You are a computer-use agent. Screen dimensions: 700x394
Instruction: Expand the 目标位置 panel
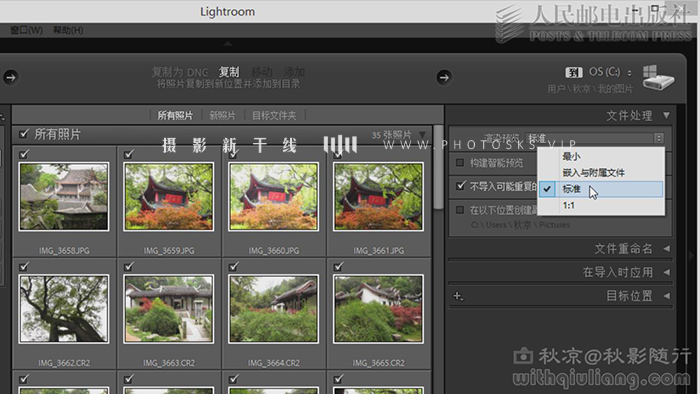667,296
